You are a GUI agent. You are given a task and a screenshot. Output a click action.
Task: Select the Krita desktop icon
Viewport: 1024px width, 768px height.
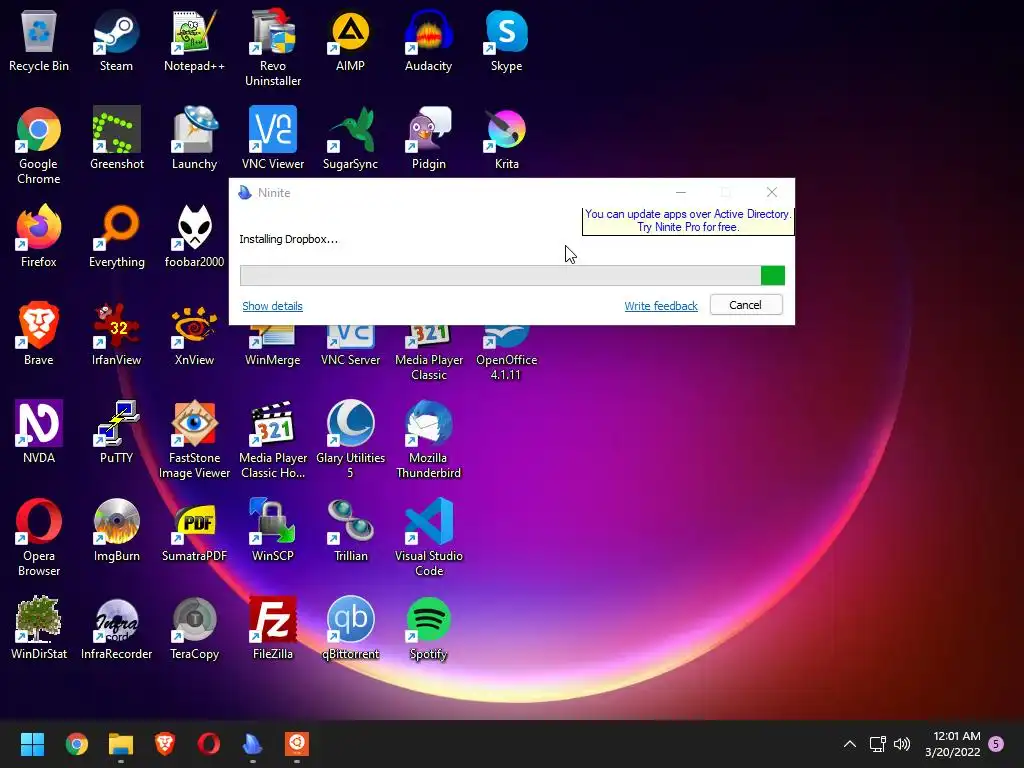506,138
